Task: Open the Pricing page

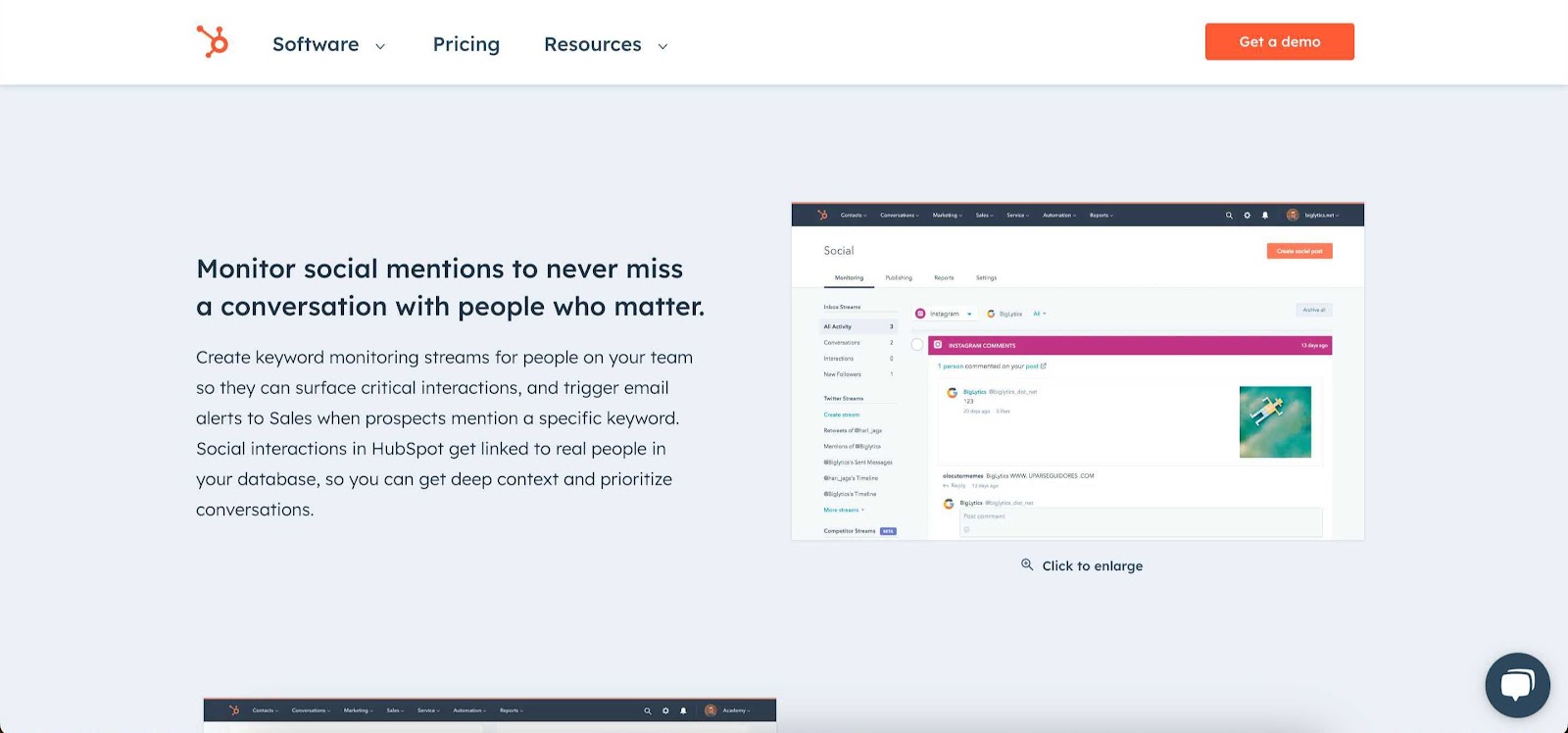Action: pyautogui.click(x=466, y=44)
